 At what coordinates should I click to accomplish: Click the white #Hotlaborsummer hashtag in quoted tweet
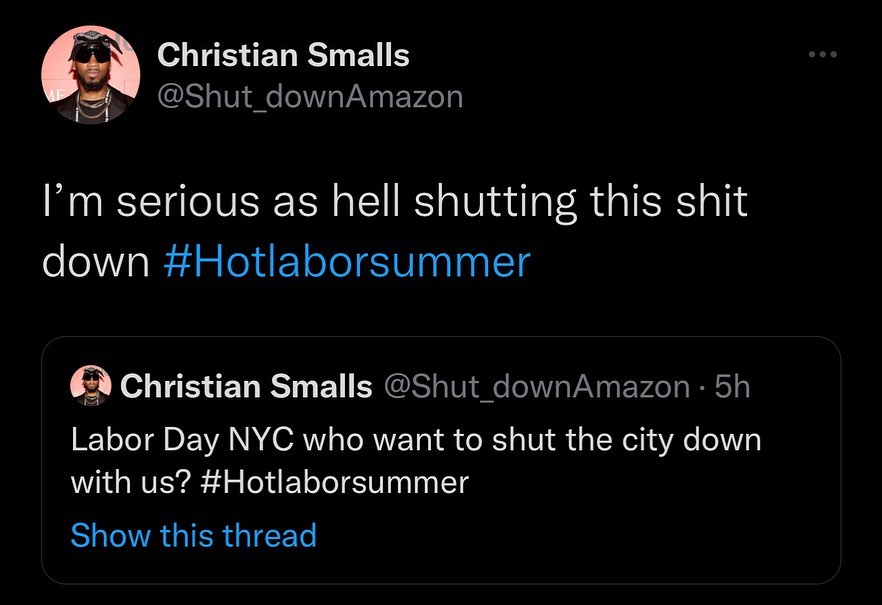tap(334, 483)
